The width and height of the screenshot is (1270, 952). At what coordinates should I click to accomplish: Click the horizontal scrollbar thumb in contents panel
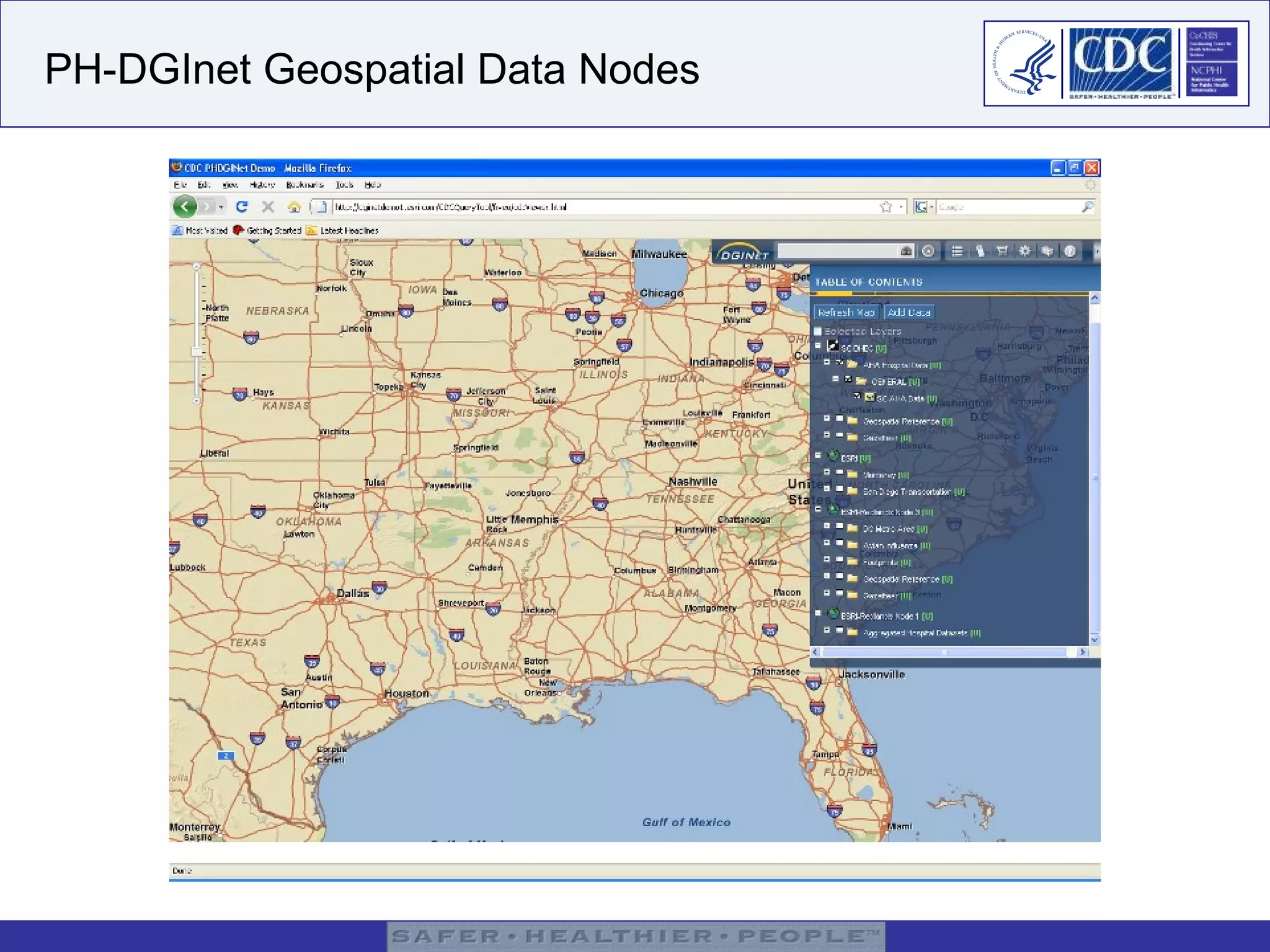(x=944, y=652)
